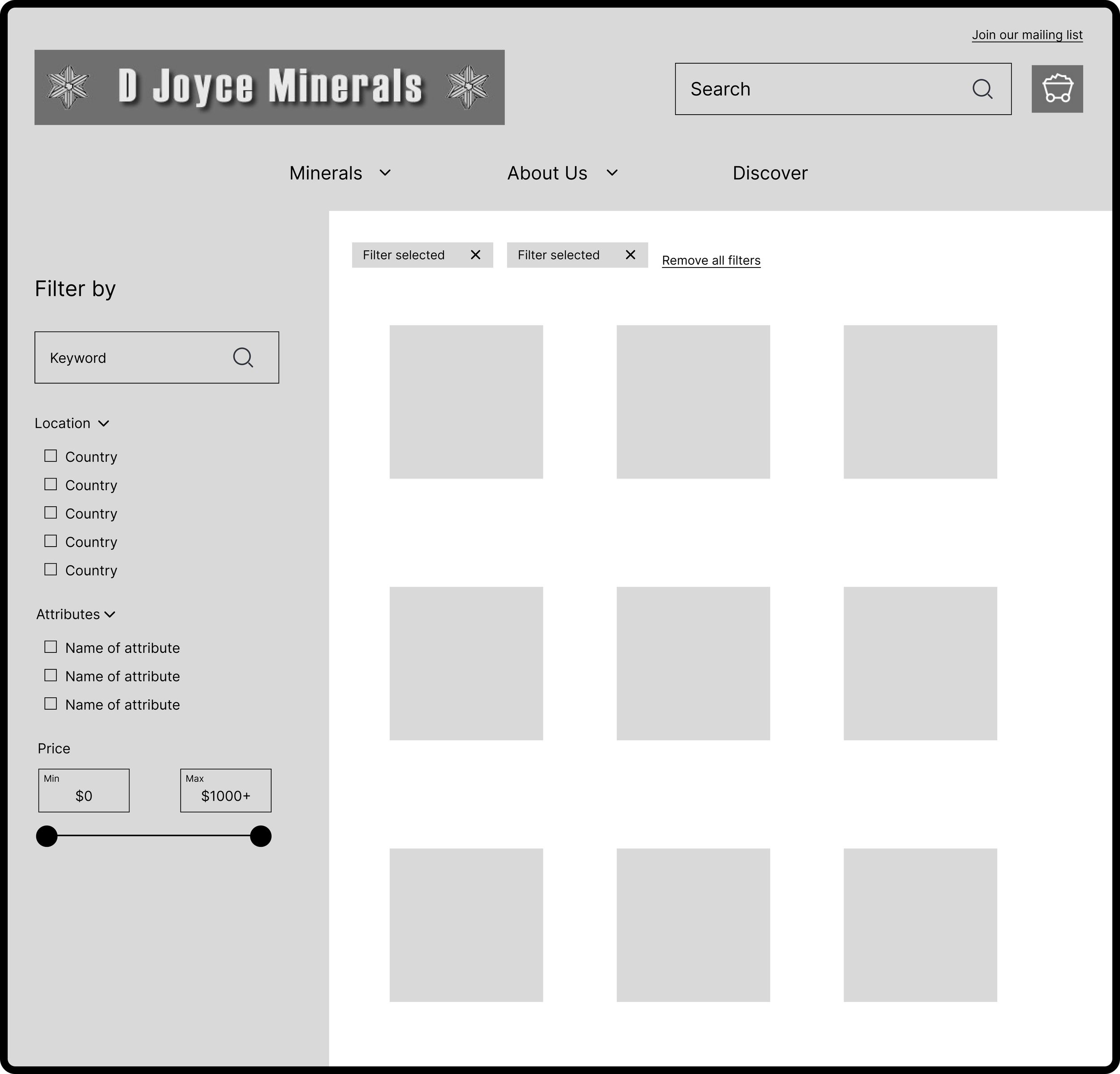
Task: Click the maximum price slider handle
Action: pyautogui.click(x=261, y=836)
